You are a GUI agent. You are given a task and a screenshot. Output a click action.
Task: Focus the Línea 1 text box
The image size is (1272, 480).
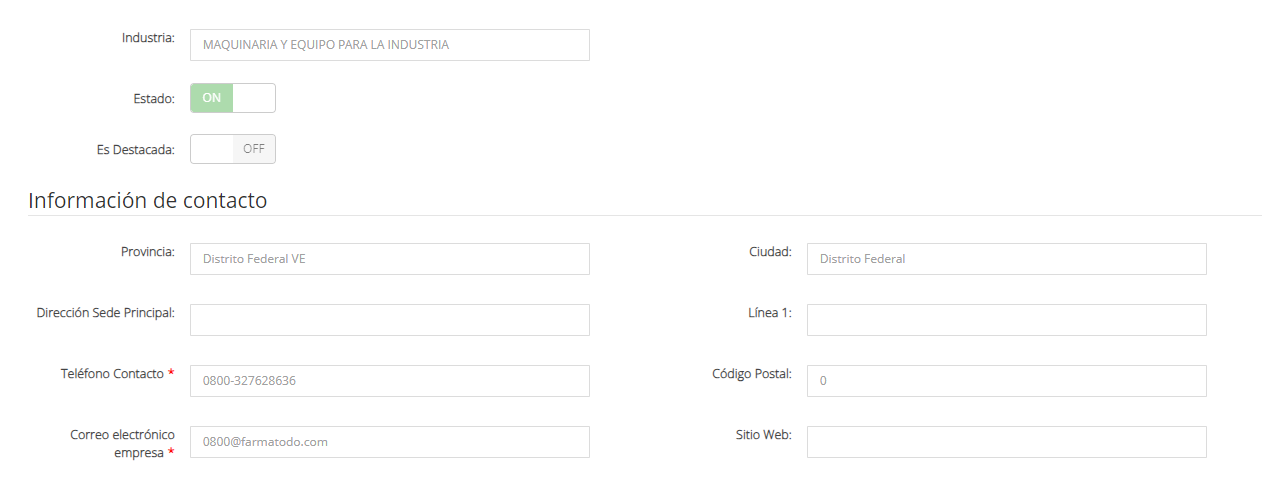[x=1006, y=320]
